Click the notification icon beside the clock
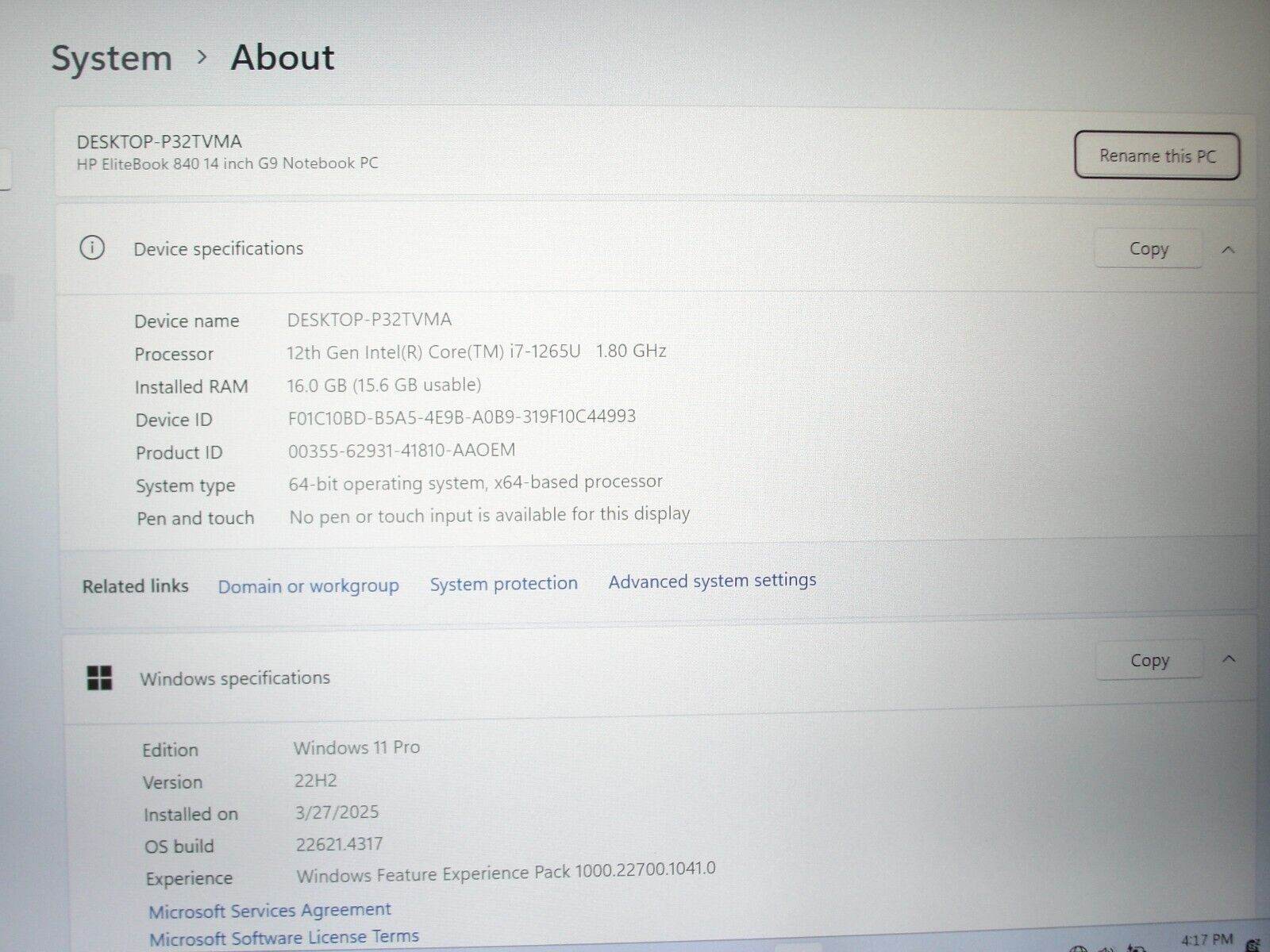 point(1253,943)
